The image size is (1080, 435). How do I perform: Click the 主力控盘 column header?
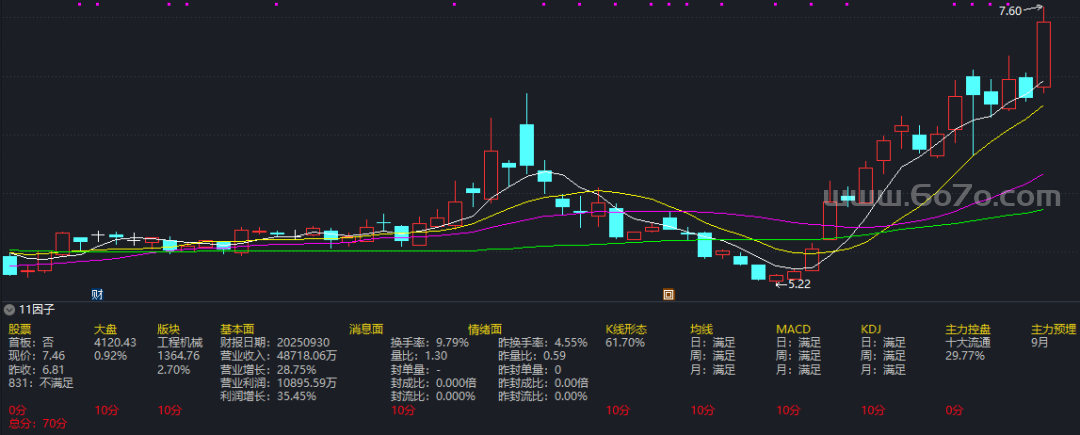coord(968,328)
